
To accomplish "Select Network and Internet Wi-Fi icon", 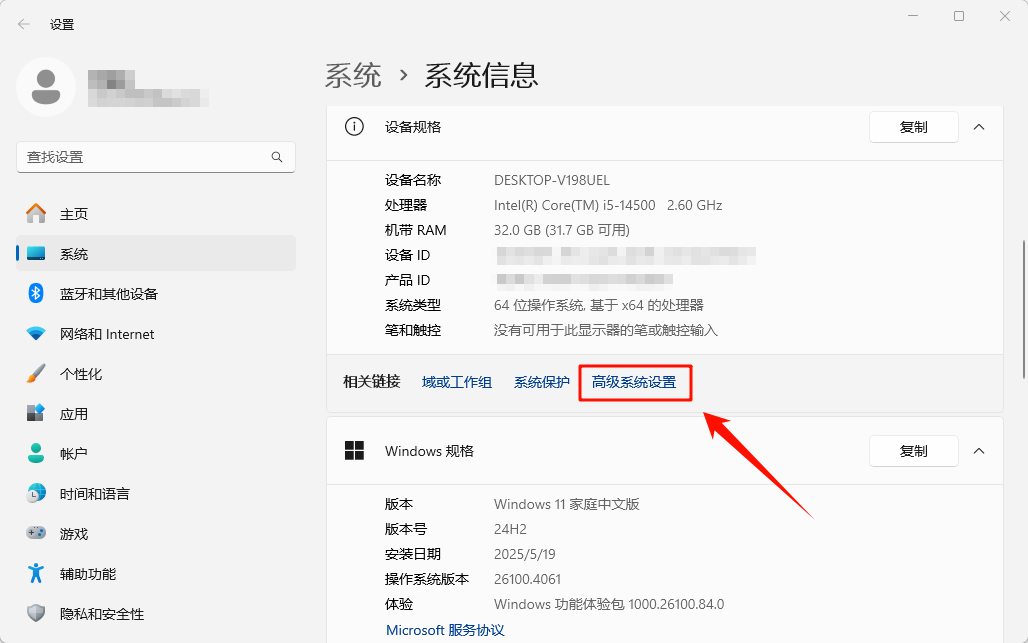I will [x=36, y=334].
